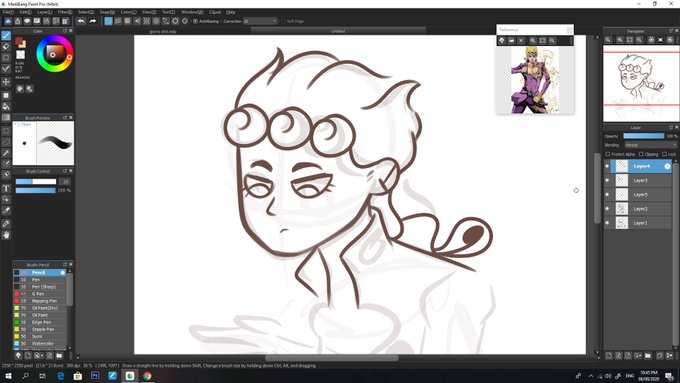Screen dimensions: 680x383
Task: Open the Layer menu
Action: (44, 12)
